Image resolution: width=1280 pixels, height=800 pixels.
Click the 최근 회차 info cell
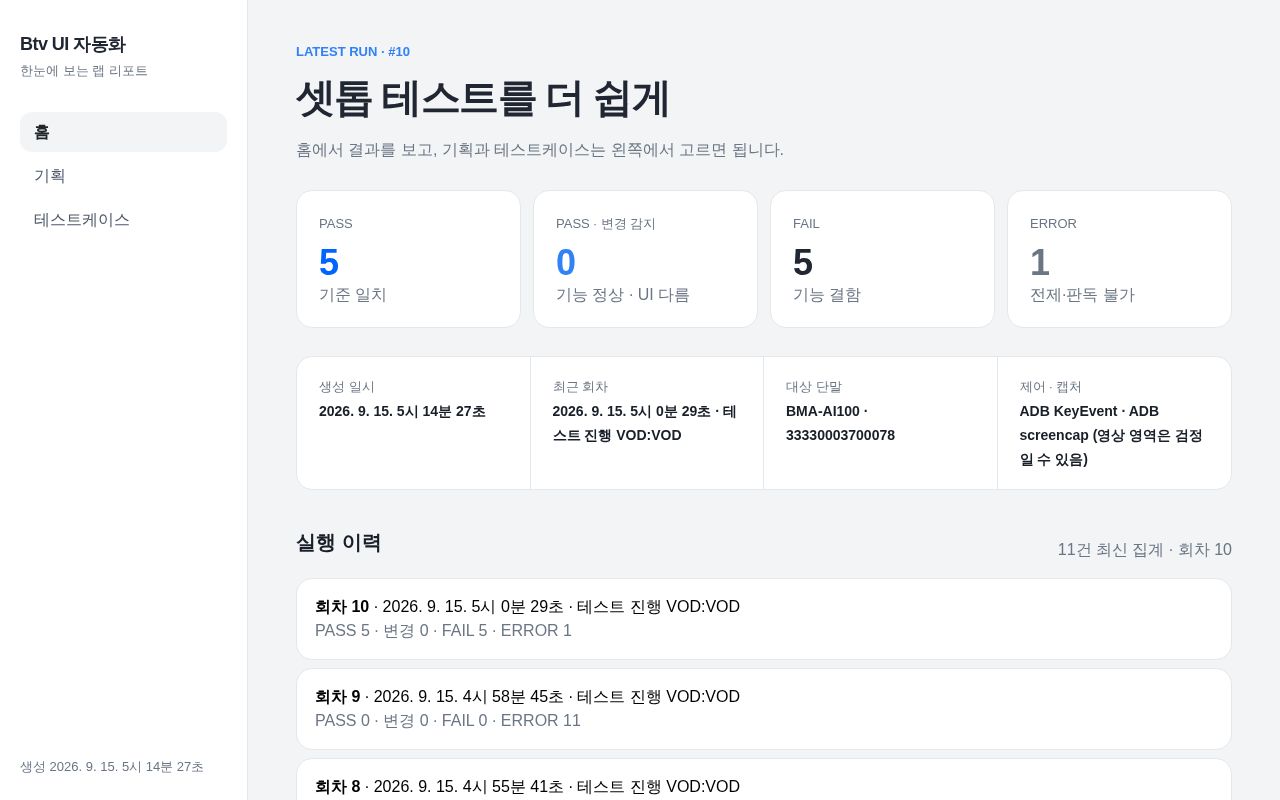(x=647, y=423)
